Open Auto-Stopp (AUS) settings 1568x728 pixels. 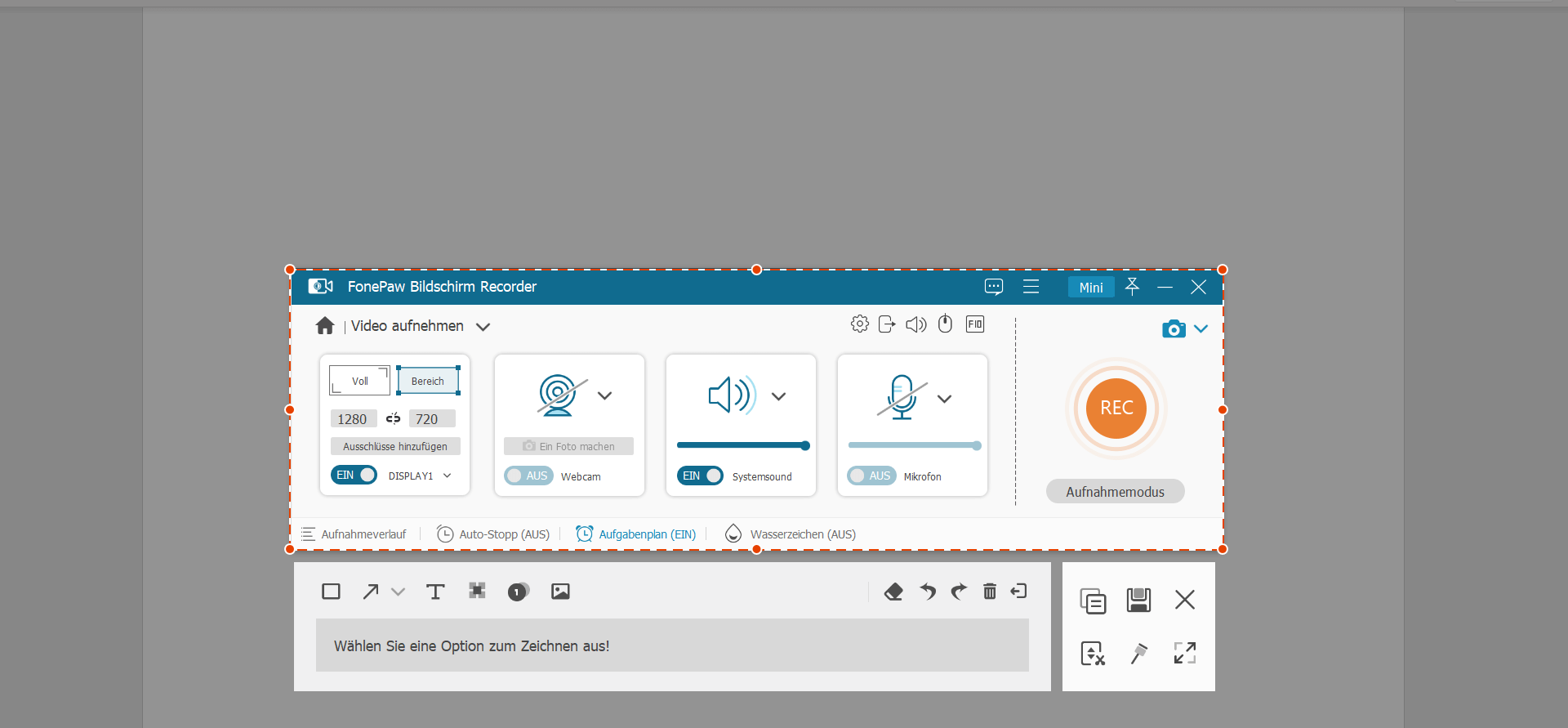(493, 534)
